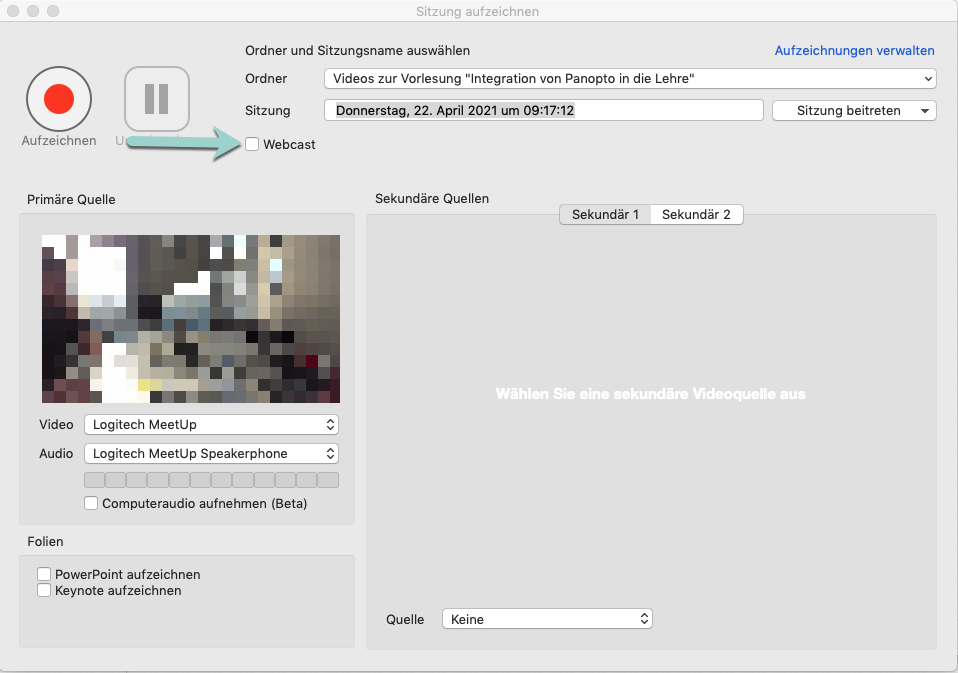958x673 pixels.
Task: Enable the Webcast checkbox
Action: pyautogui.click(x=252, y=145)
